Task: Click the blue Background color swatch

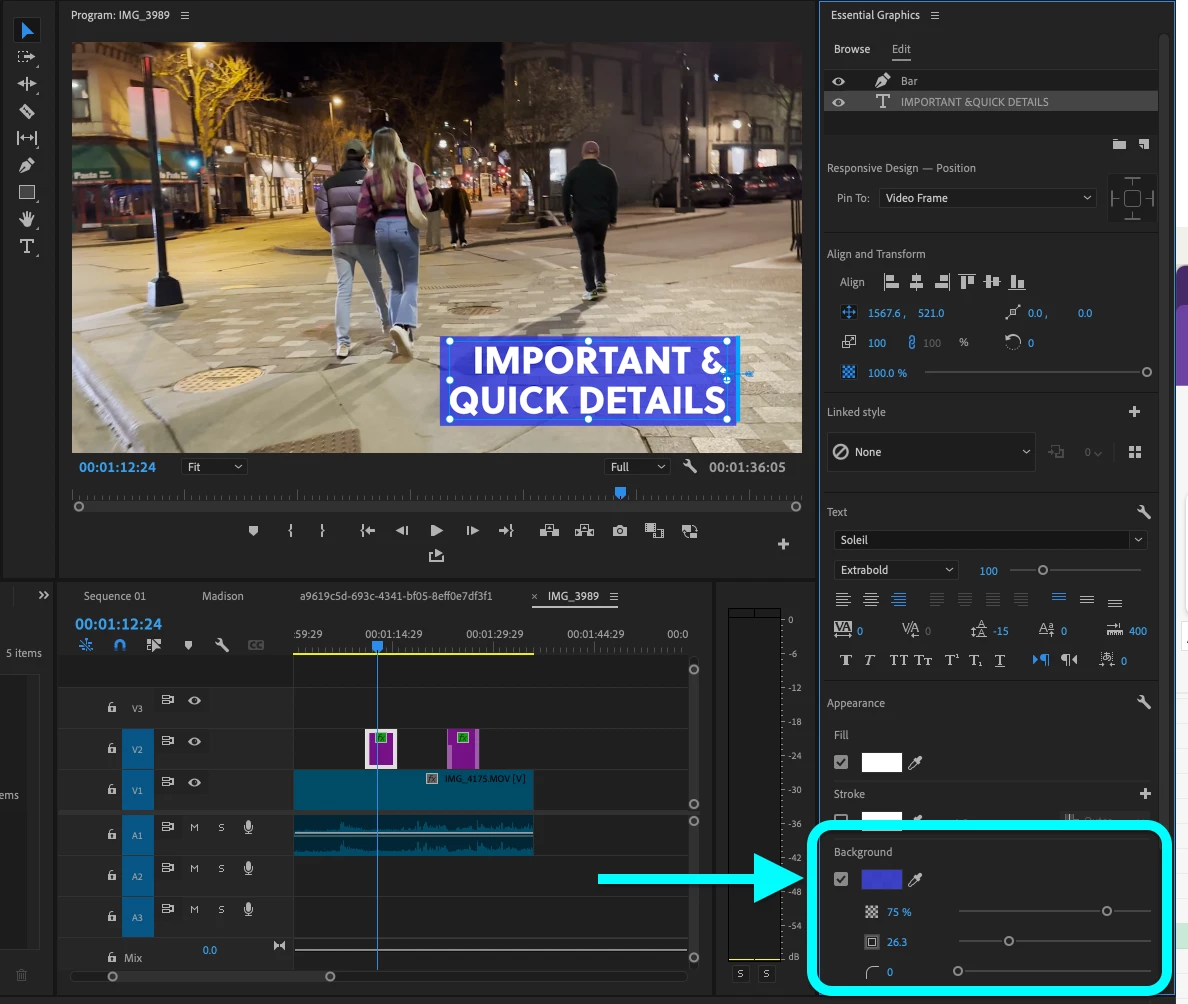Action: [881, 880]
